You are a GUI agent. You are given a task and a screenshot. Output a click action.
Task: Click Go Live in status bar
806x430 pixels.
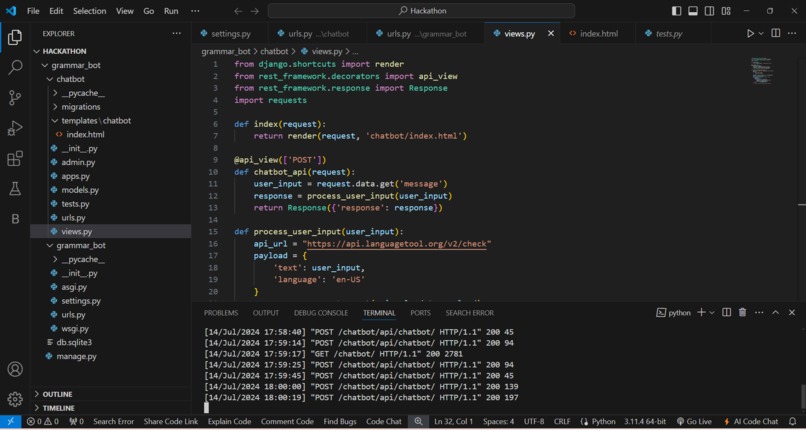[x=694, y=421]
